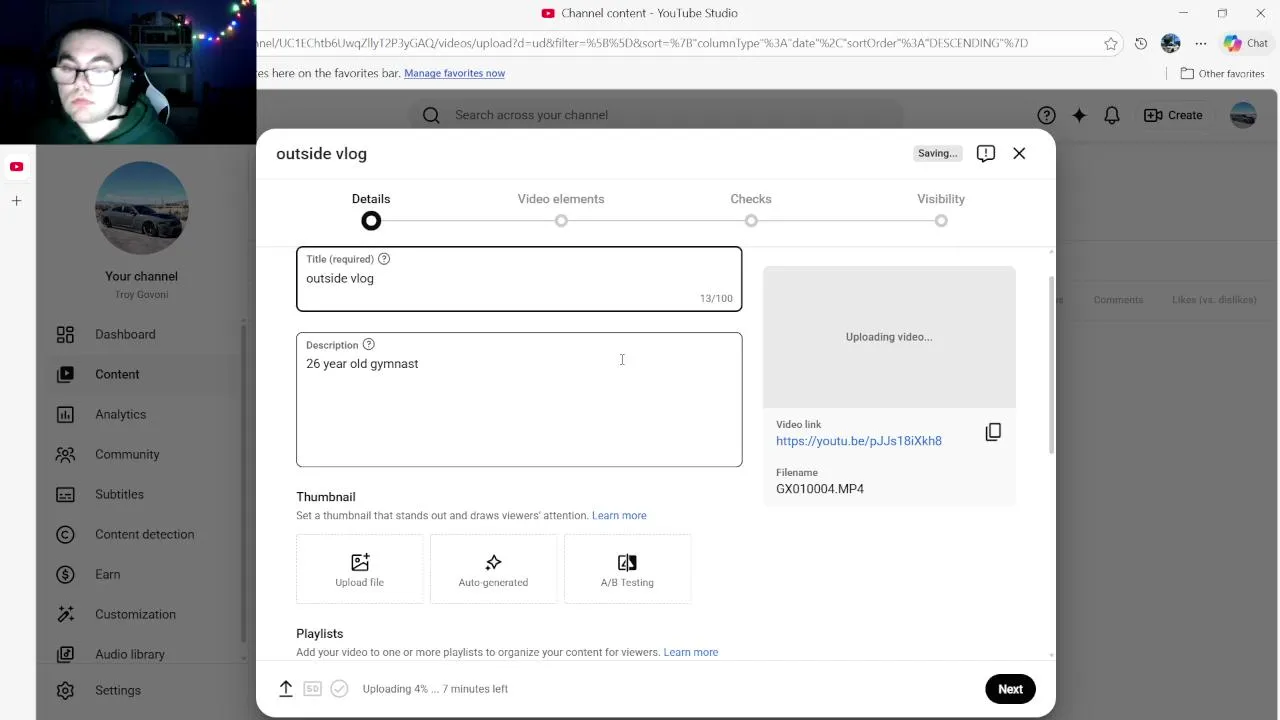Click the Saving... status badge
Image resolution: width=1280 pixels, height=720 pixels.
(938, 153)
